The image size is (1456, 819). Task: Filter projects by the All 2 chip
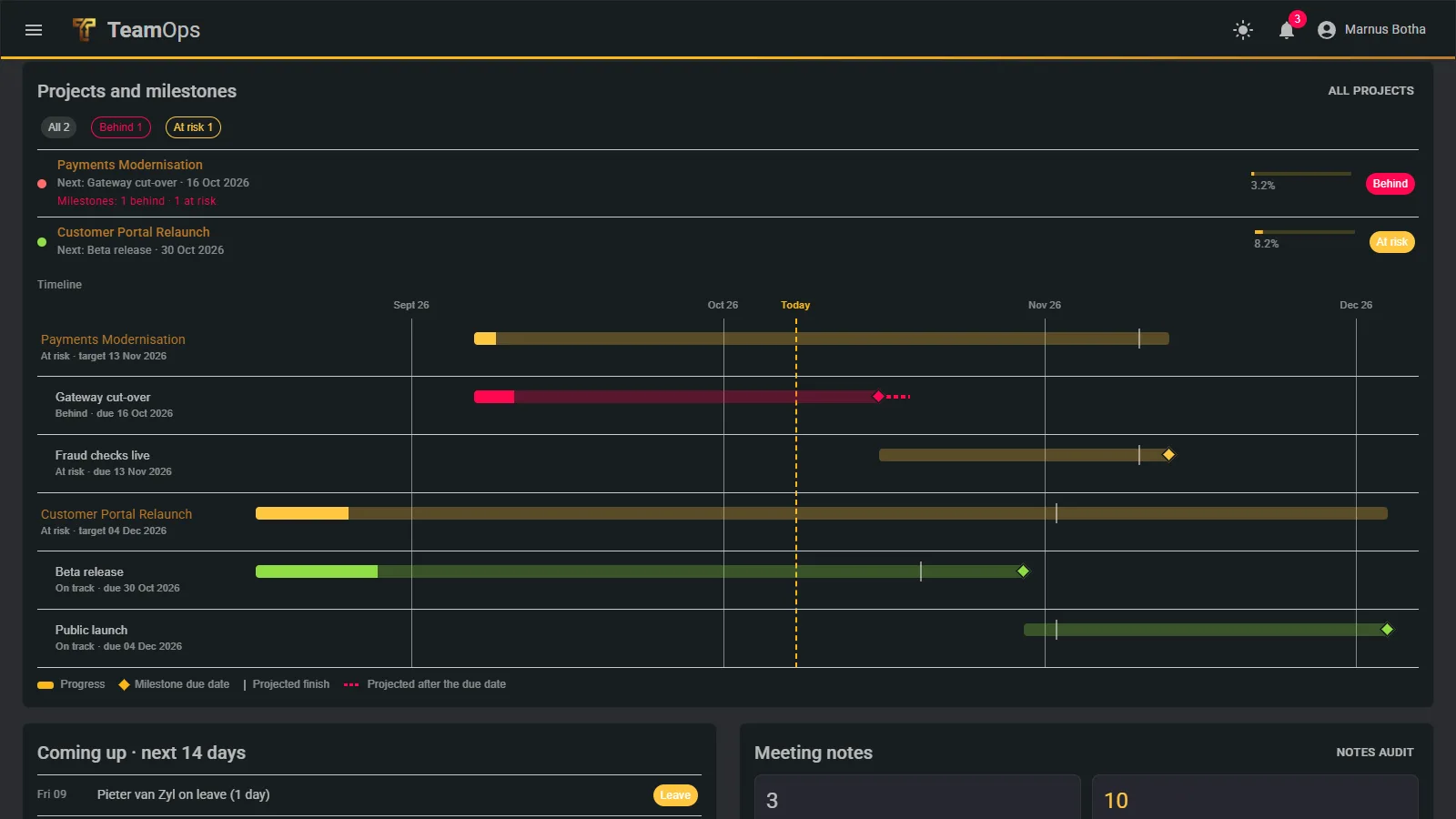59,127
